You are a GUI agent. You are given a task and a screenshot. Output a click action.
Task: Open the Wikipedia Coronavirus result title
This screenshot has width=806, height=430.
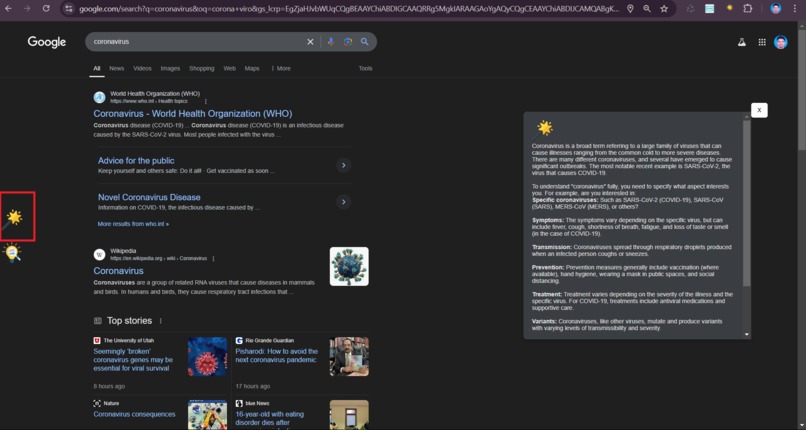(x=118, y=271)
